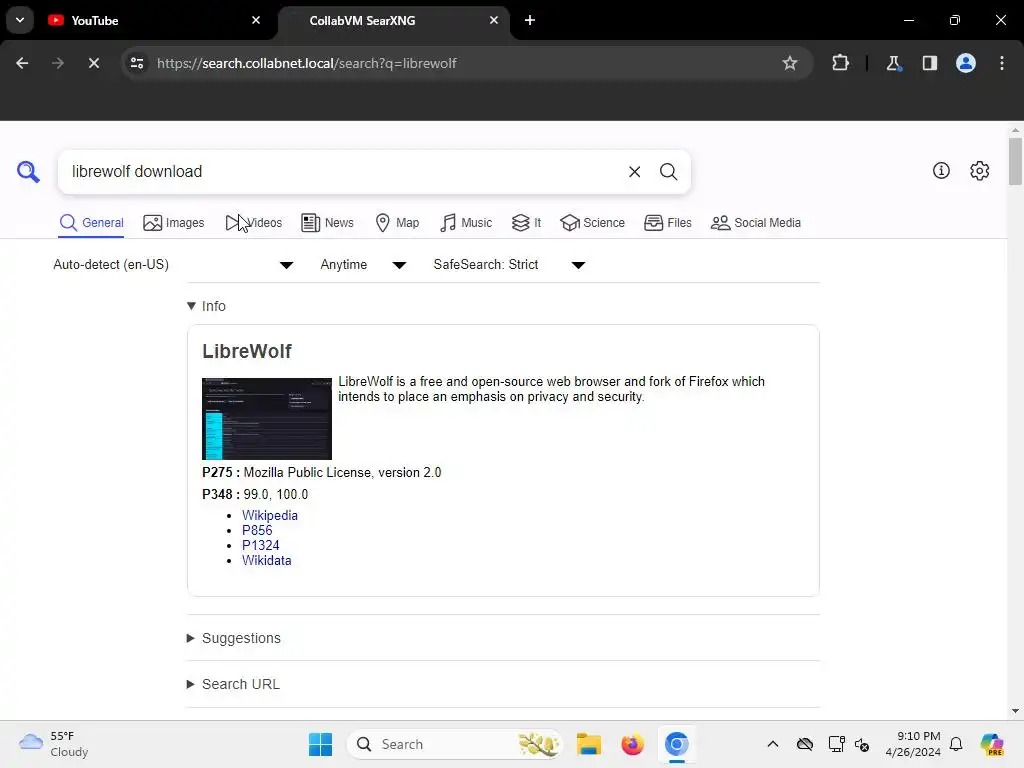Switch to the Videos category tab
Viewport: 1024px width, 768px height.
254,223
